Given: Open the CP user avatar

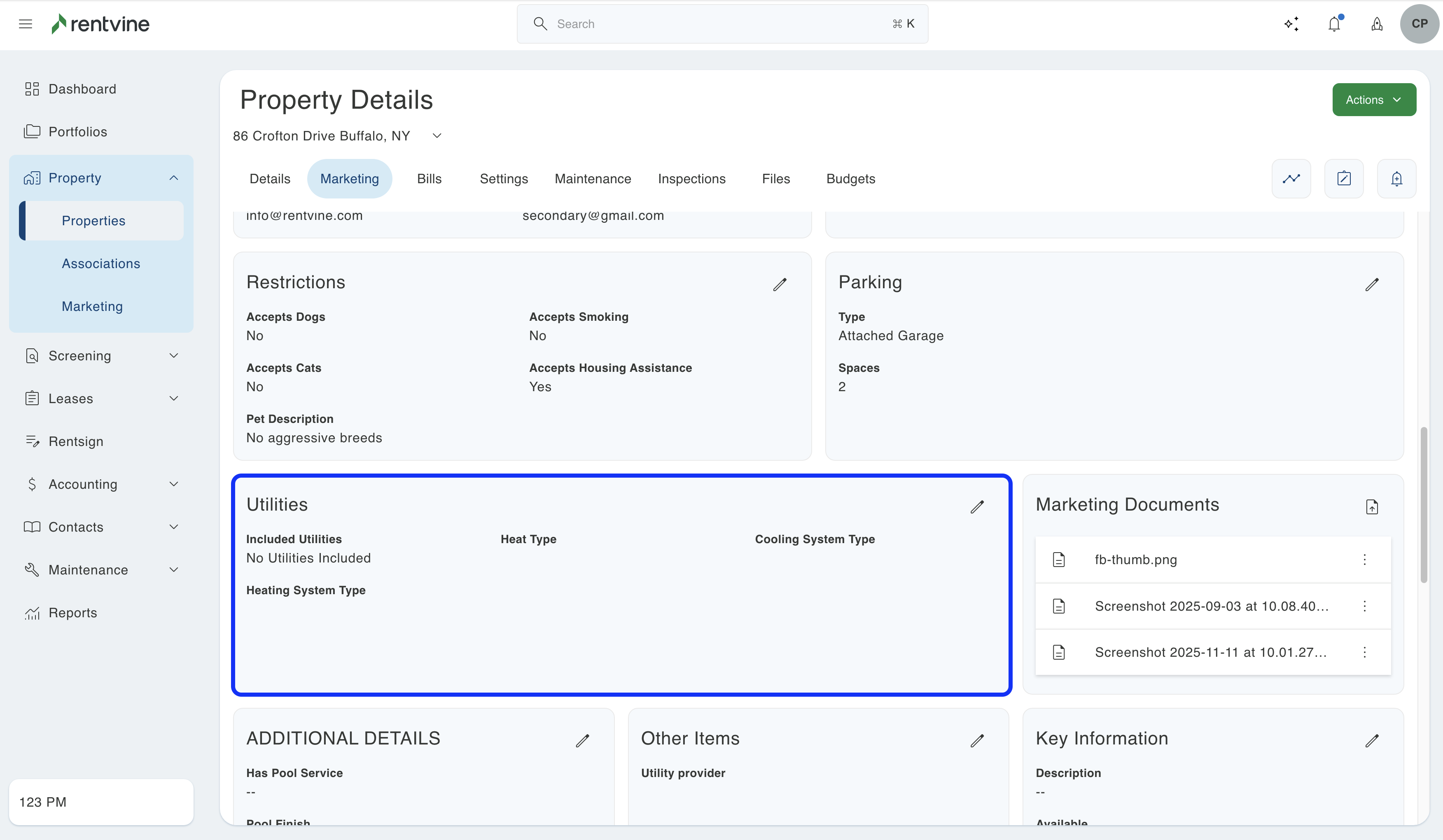Looking at the screenshot, I should 1419,24.
